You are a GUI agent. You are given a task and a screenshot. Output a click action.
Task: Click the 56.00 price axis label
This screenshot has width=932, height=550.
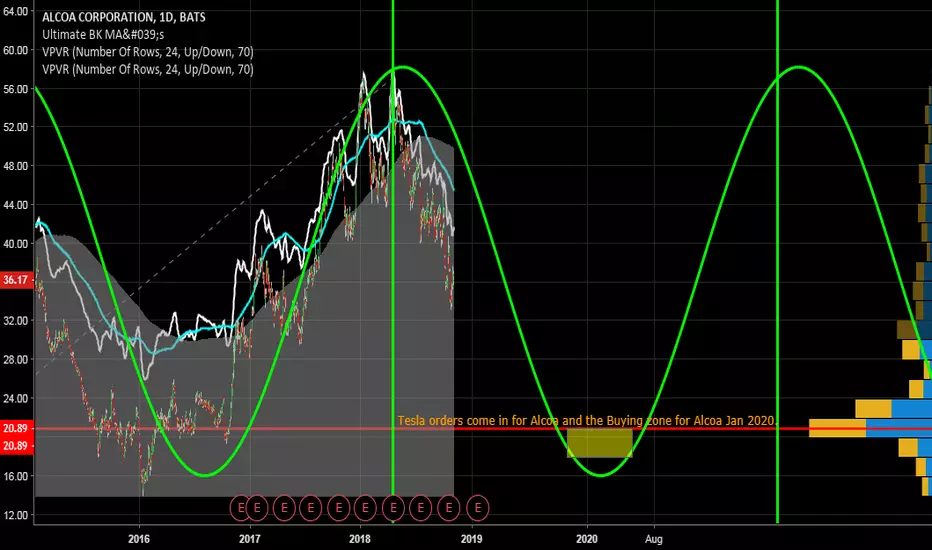tap(15, 89)
